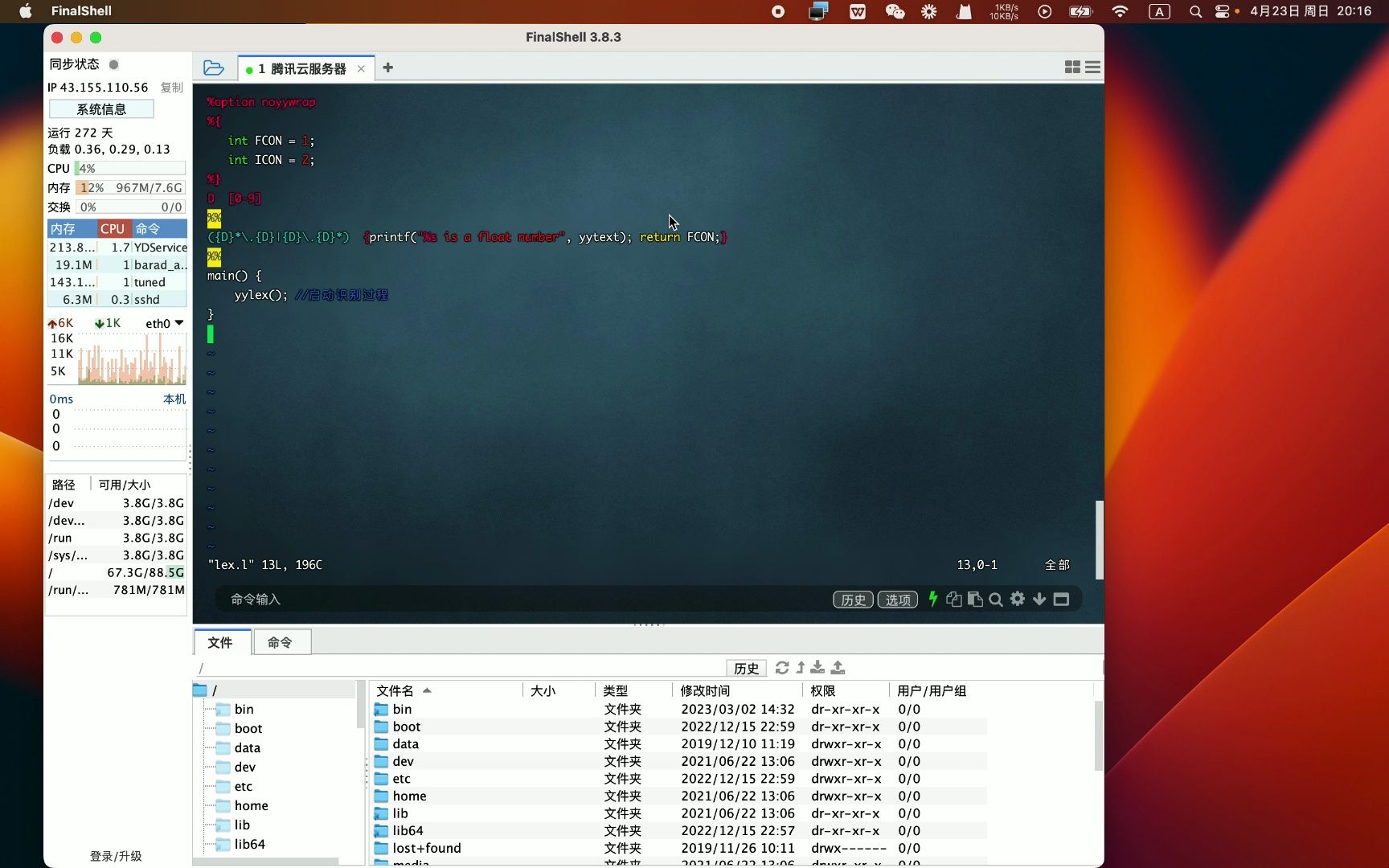Screen dimensions: 1389x868
Task: Select the YDService process row
Action: (117, 248)
